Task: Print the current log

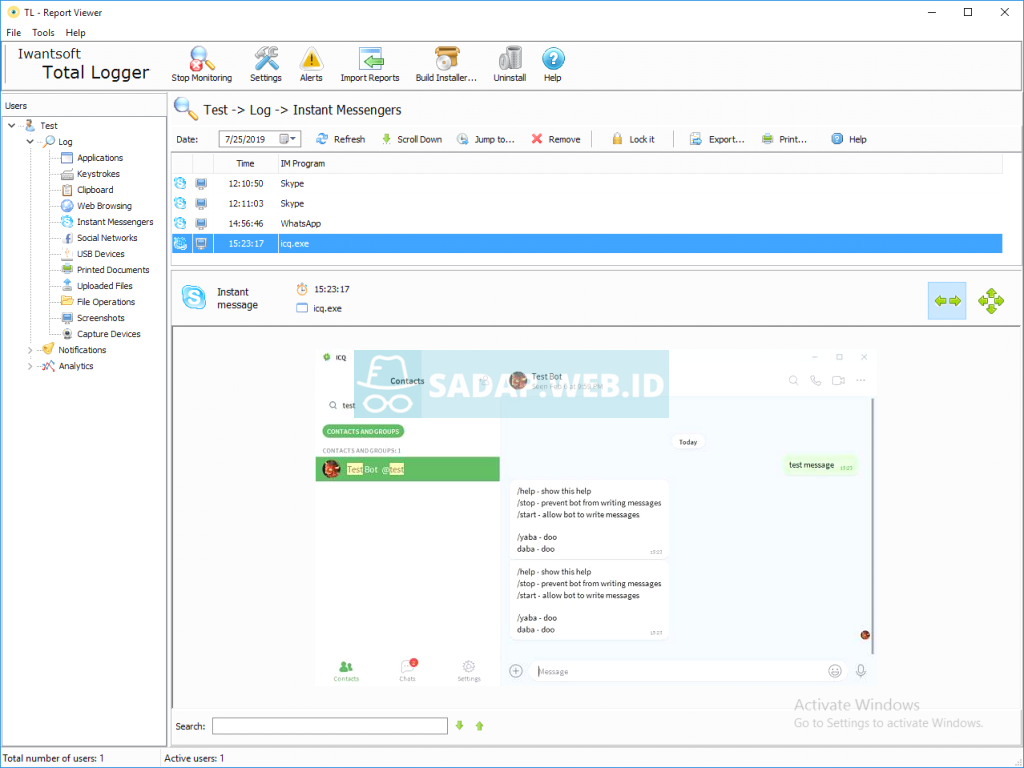Action: [784, 139]
